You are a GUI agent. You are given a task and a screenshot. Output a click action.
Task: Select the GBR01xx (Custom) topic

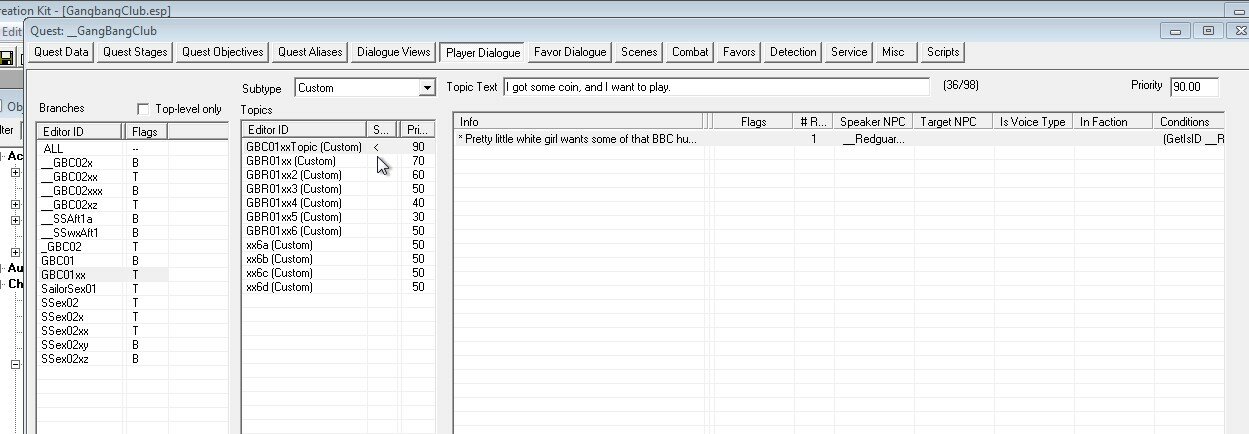click(x=338, y=161)
